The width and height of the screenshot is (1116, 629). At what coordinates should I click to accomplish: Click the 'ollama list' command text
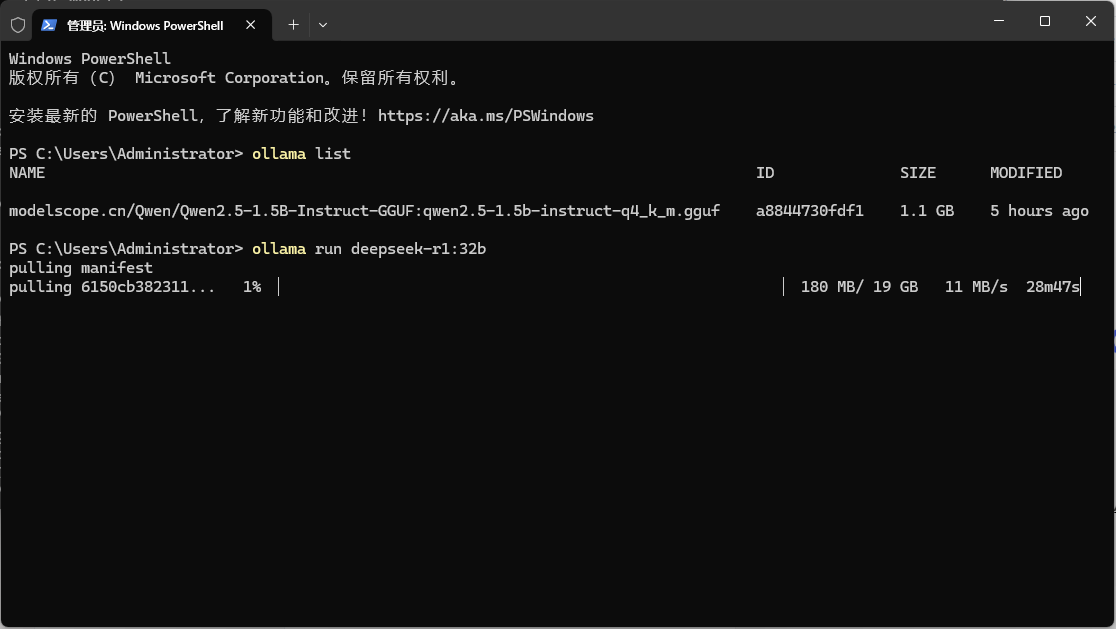coord(301,154)
